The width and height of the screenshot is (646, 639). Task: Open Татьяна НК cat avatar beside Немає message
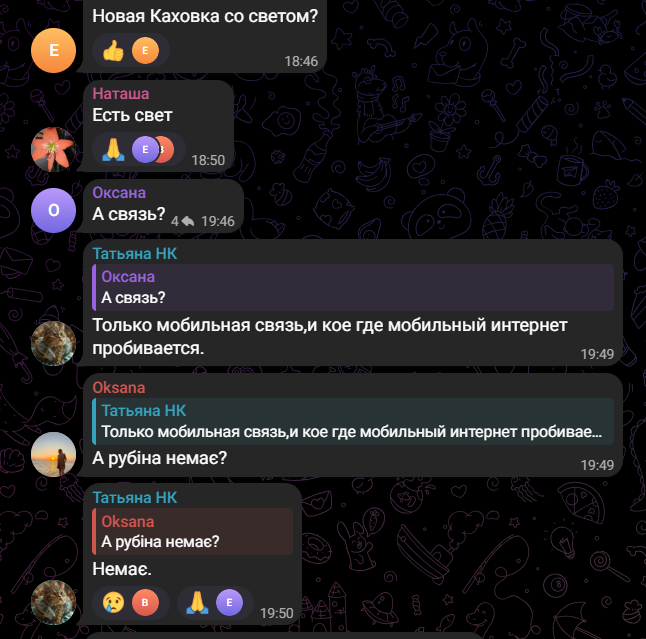(54, 603)
